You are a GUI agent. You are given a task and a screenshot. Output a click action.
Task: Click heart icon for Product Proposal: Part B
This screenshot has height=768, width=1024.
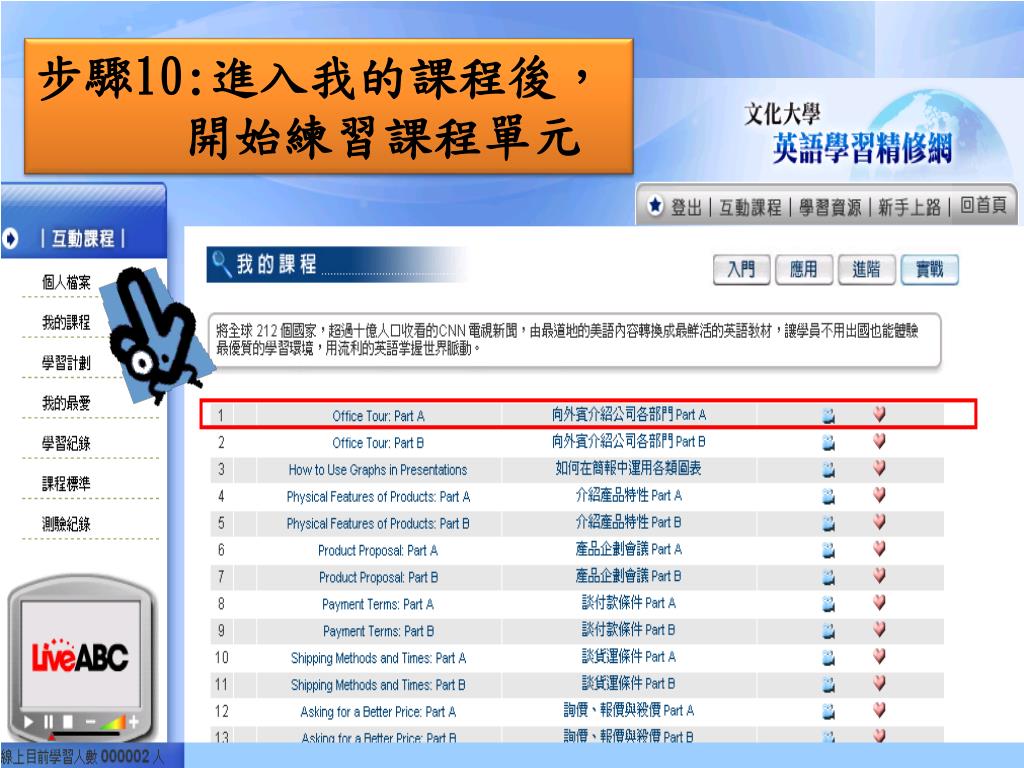point(880,575)
